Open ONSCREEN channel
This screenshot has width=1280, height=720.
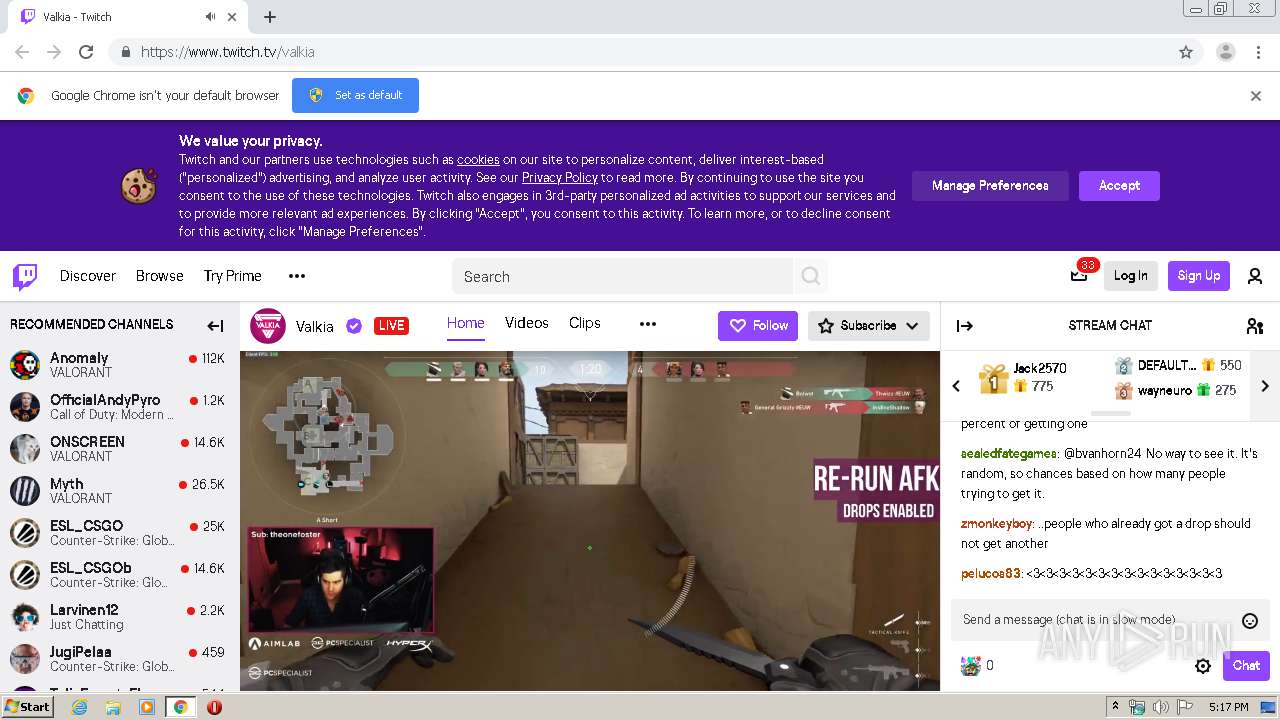[120, 449]
